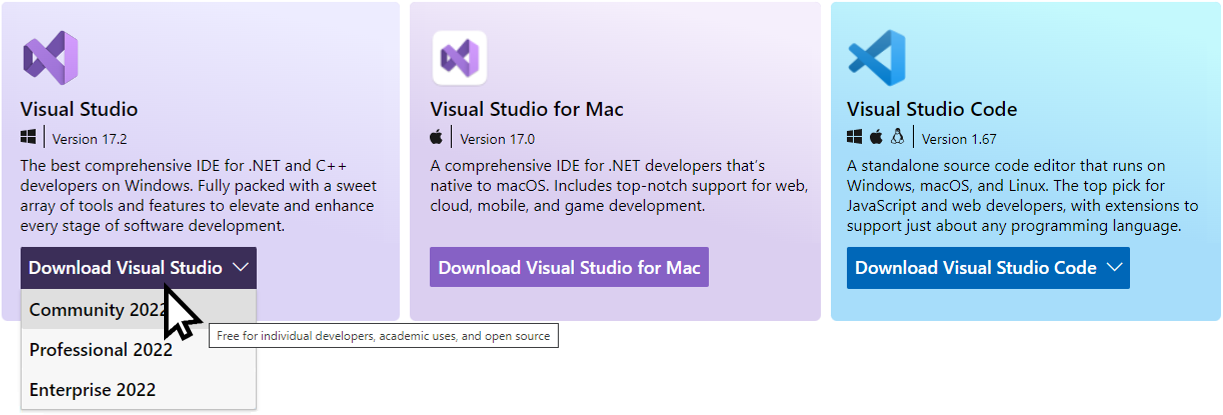Click the Visual Studio for Mac logo
Image resolution: width=1223 pixels, height=415 pixels.
459,57
